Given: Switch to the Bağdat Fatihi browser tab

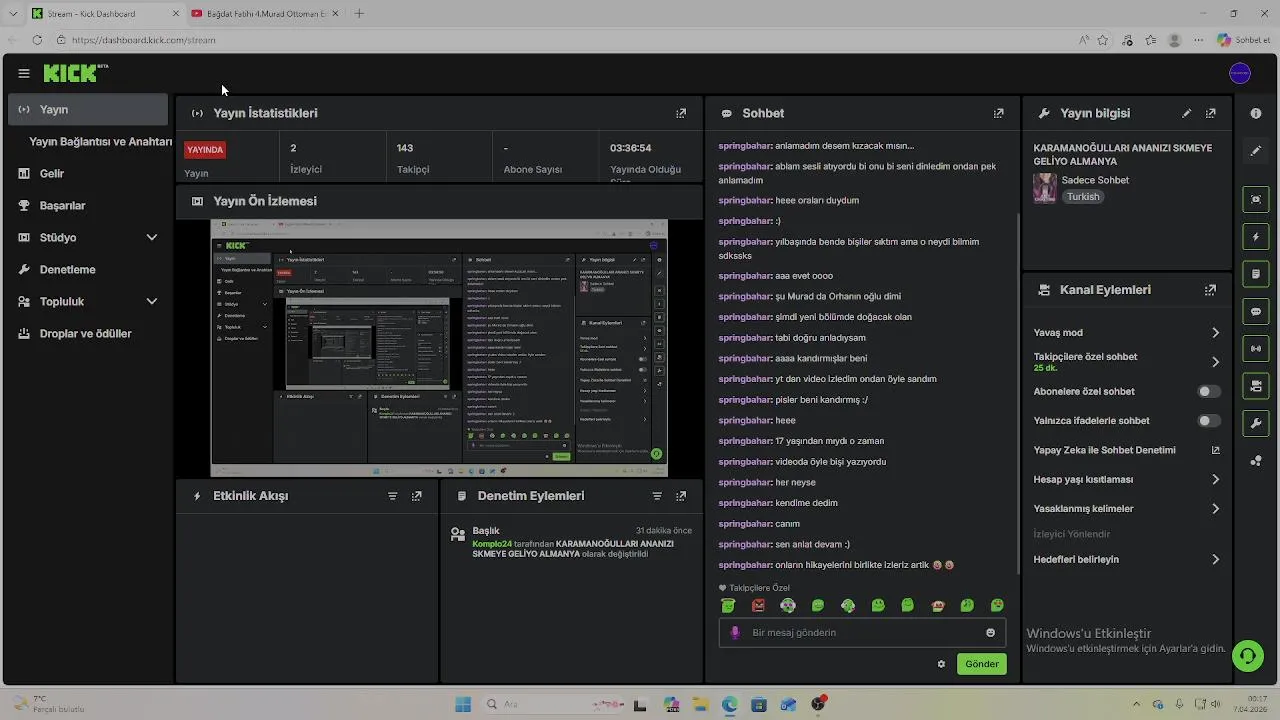Looking at the screenshot, I should pyautogui.click(x=265, y=14).
